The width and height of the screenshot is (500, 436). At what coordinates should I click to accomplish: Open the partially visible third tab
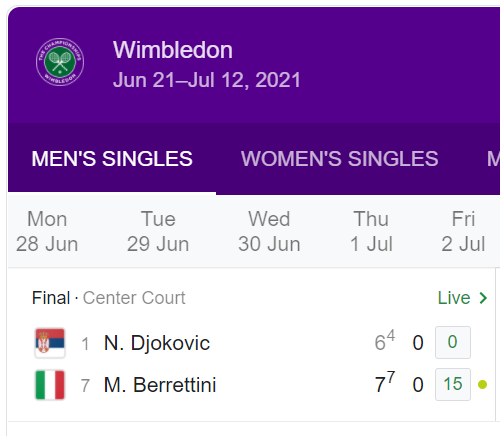(493, 159)
